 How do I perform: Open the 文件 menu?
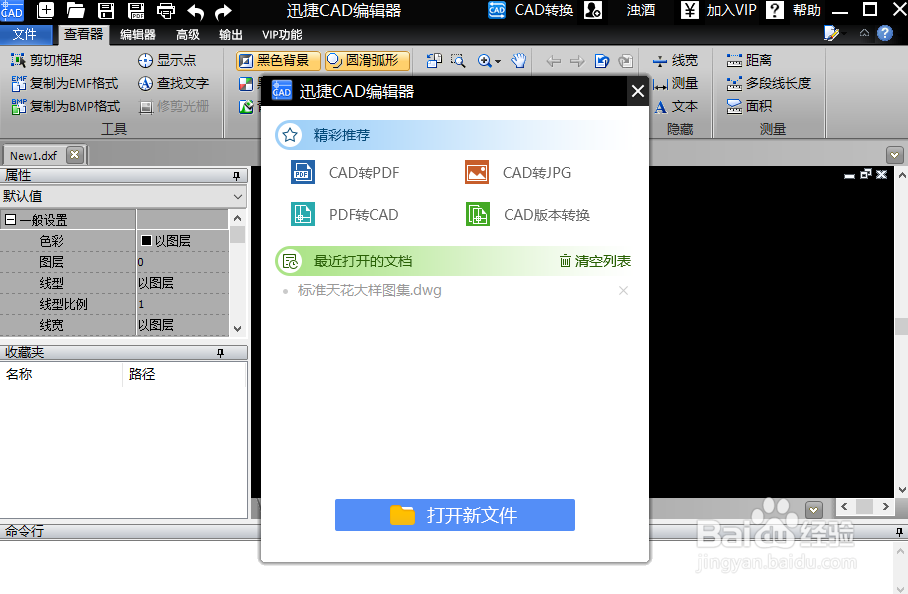[25, 34]
